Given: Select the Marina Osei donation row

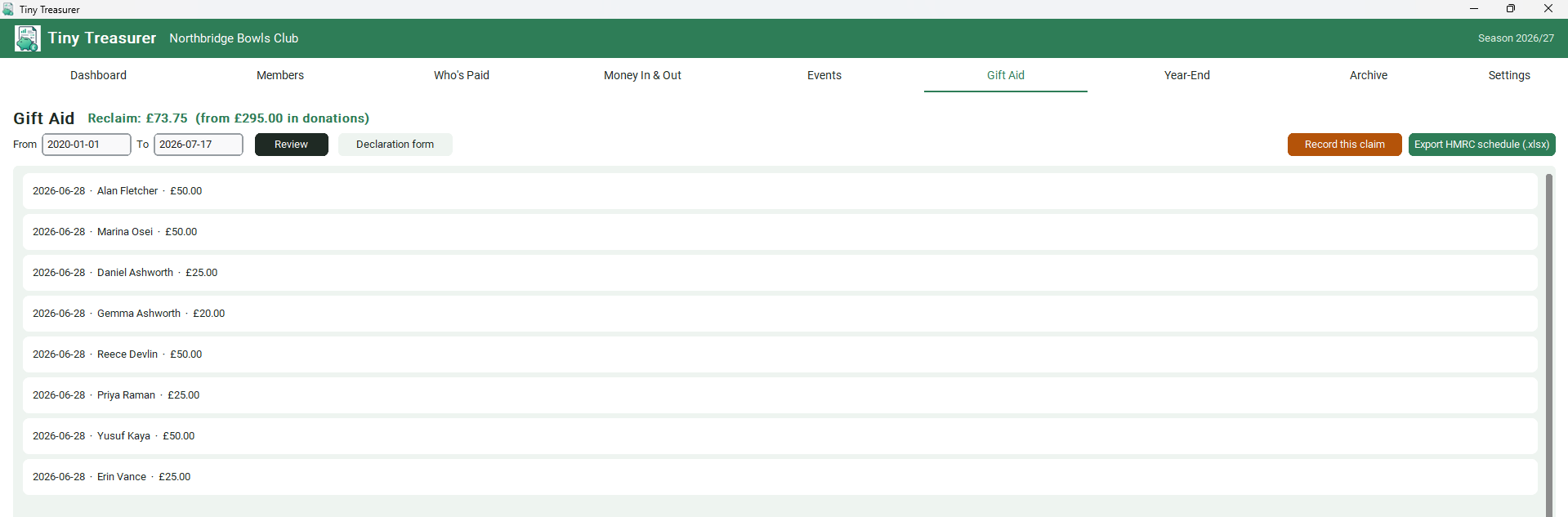Looking at the screenshot, I should click(x=780, y=232).
